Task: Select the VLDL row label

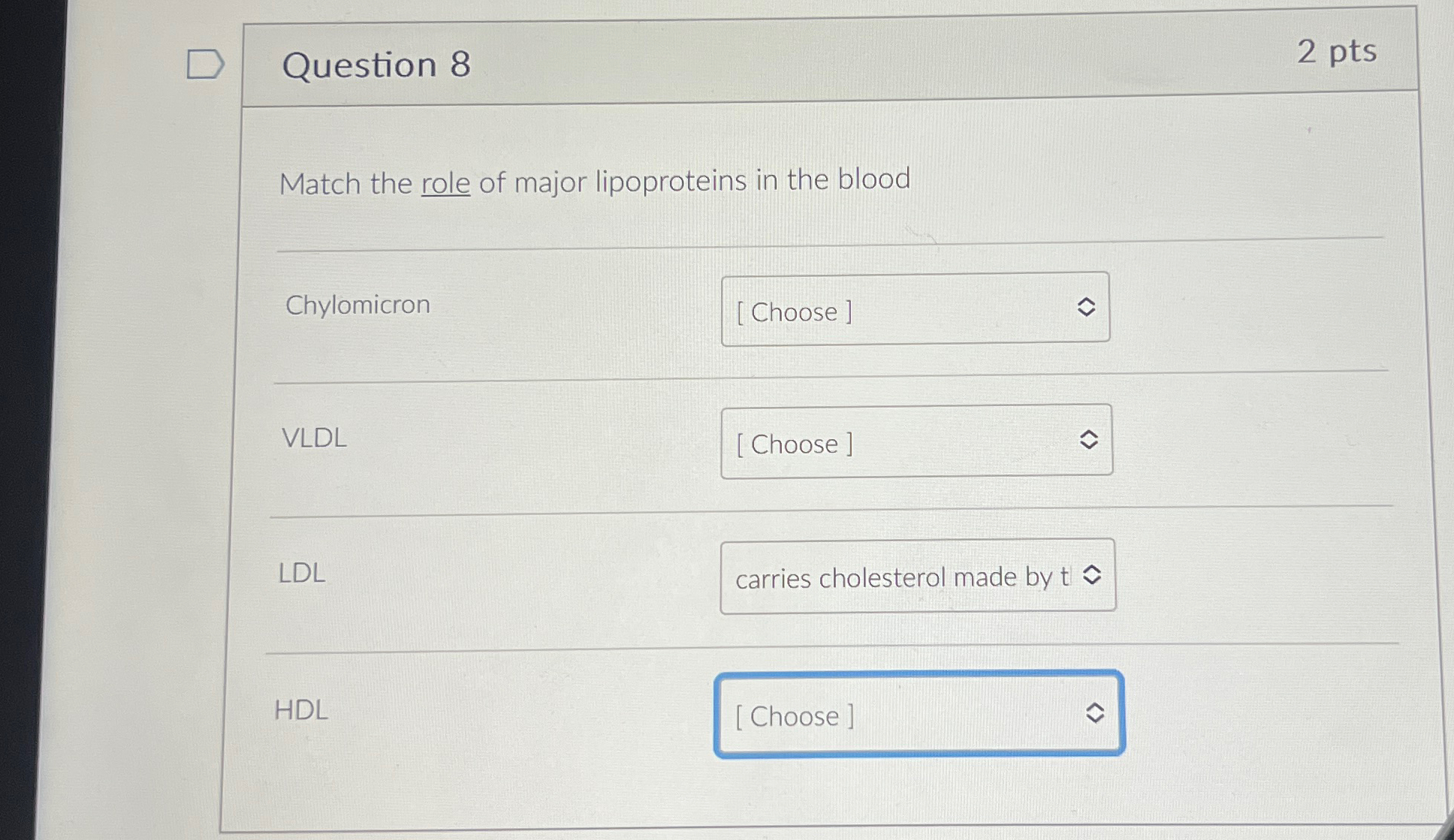Action: point(313,439)
